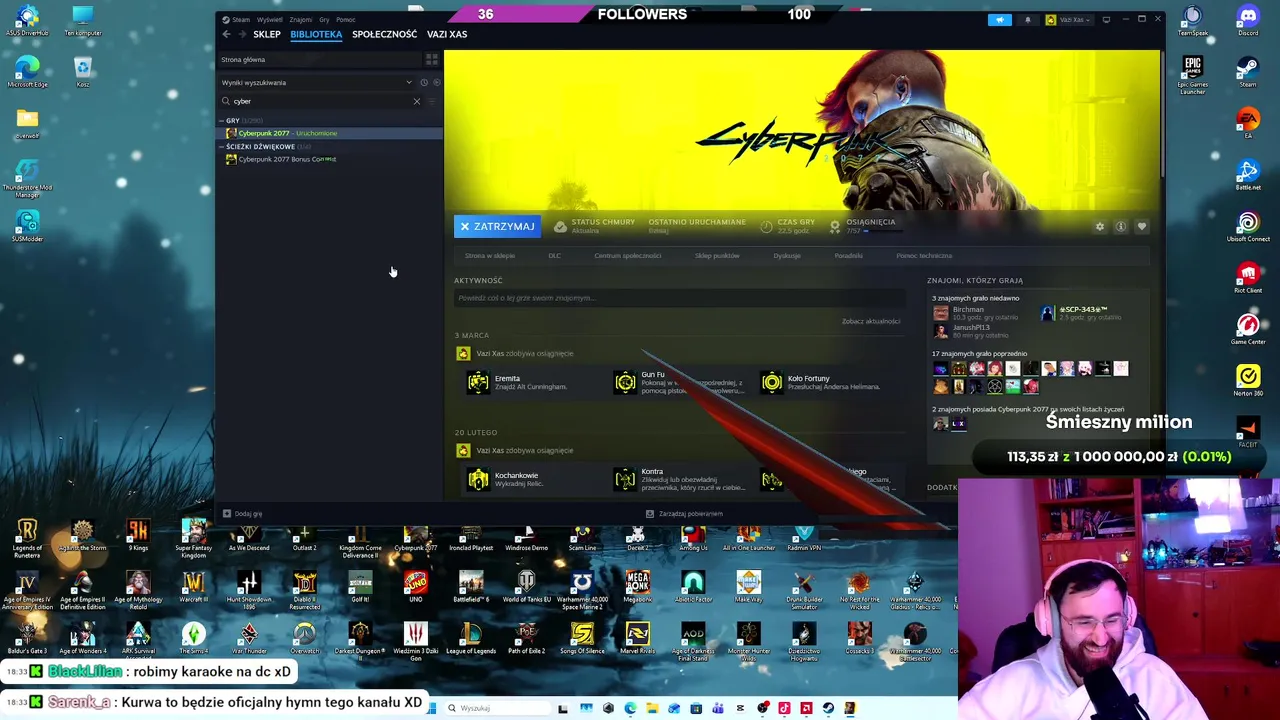Screen dimensions: 1280x720
Task: Clear the library search with the X
Action: 417,101
